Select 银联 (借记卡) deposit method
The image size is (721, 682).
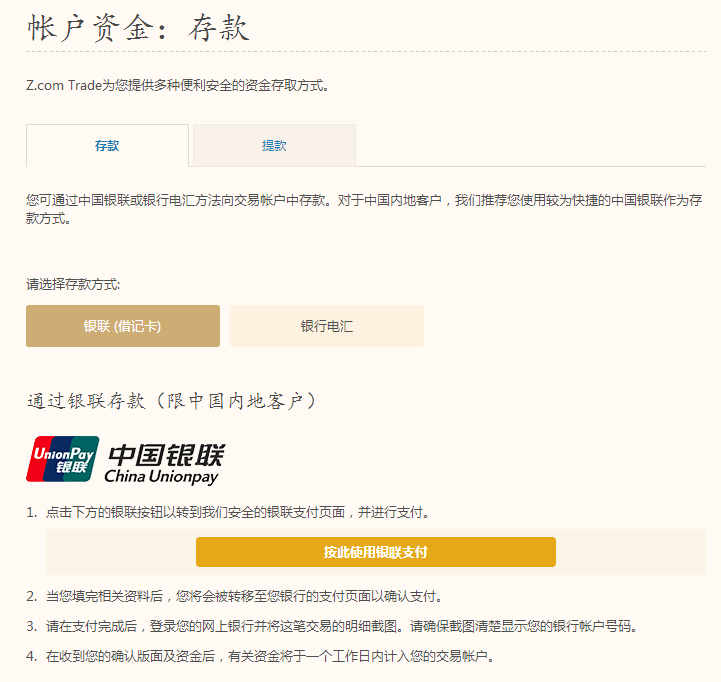point(123,326)
